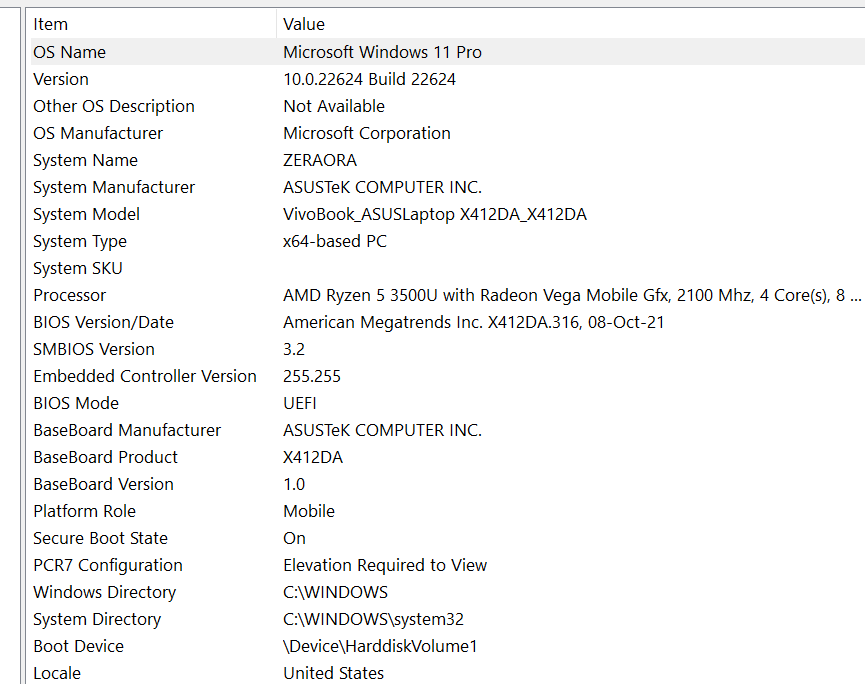The height and width of the screenshot is (684, 865).
Task: Click the column divider between Item and Value
Action: [x=277, y=24]
